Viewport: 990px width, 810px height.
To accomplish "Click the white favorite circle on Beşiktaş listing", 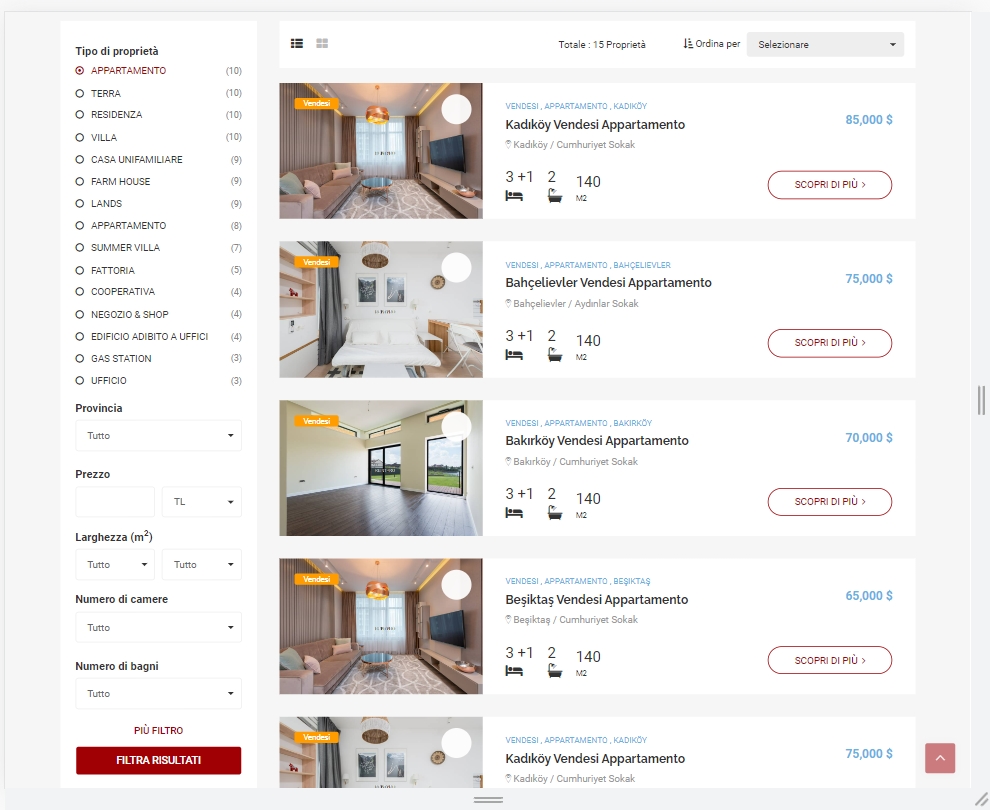I will coord(456,585).
